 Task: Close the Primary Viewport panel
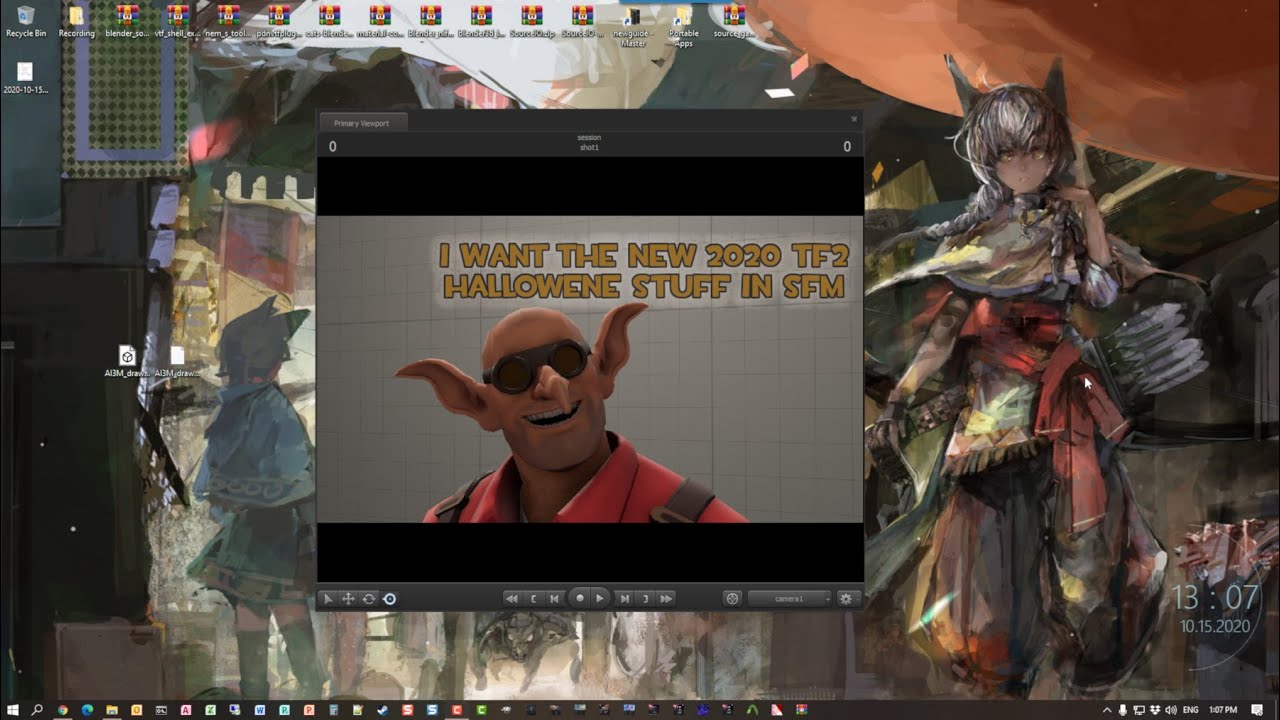click(x=854, y=119)
